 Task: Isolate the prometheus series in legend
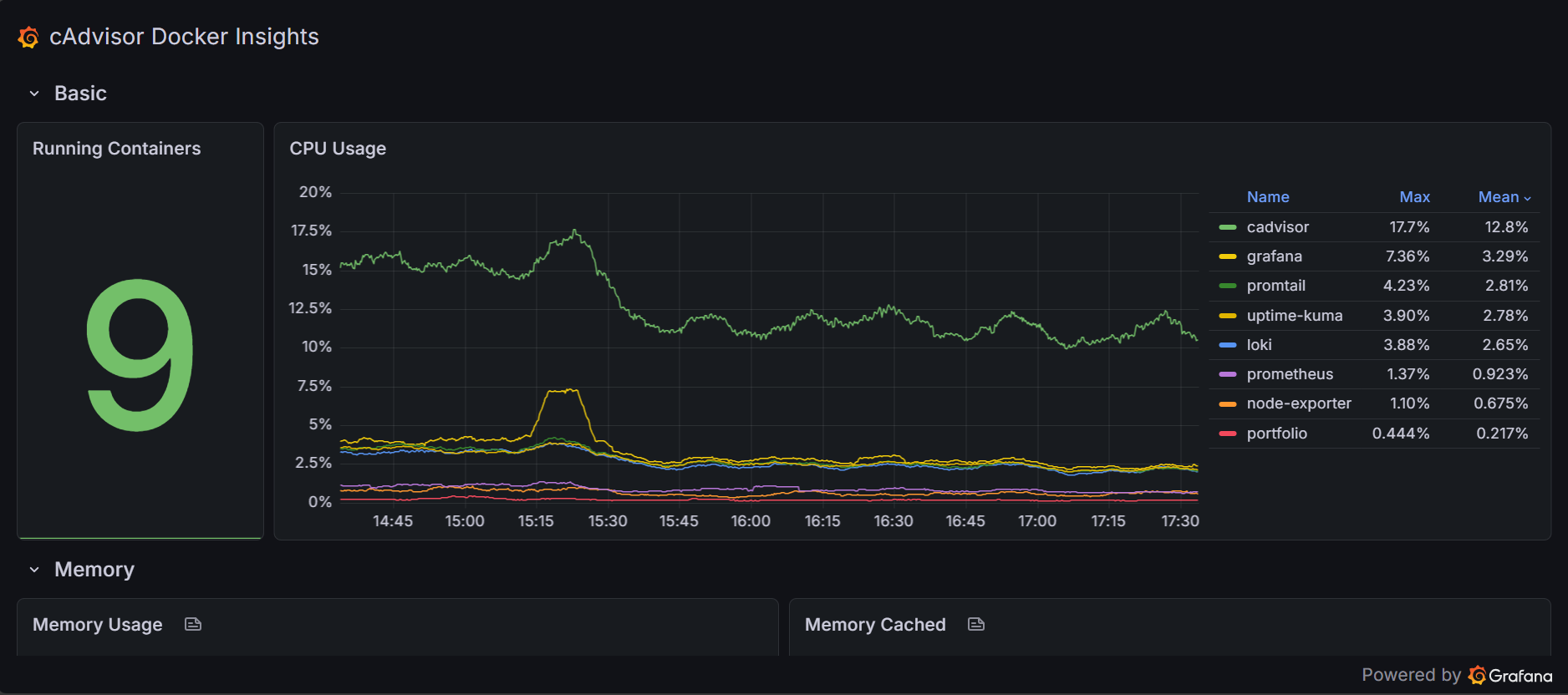click(x=1290, y=374)
